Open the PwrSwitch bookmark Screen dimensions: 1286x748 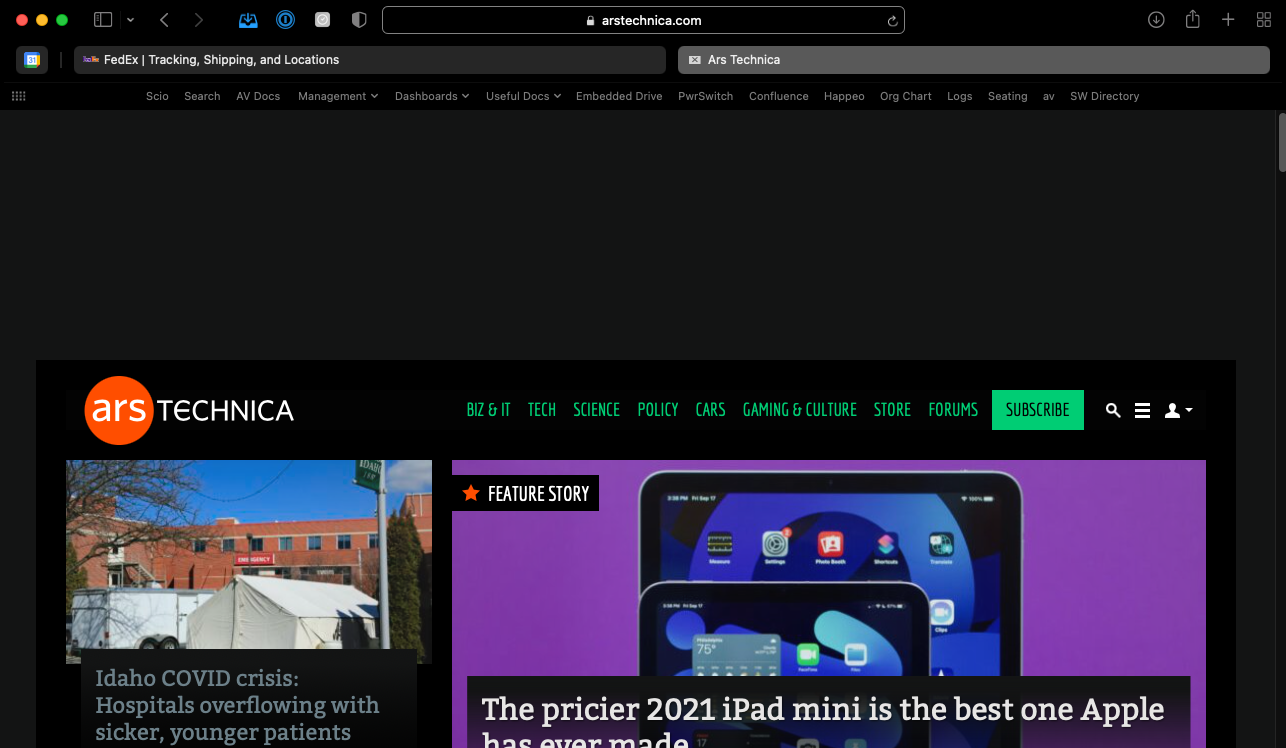point(705,96)
